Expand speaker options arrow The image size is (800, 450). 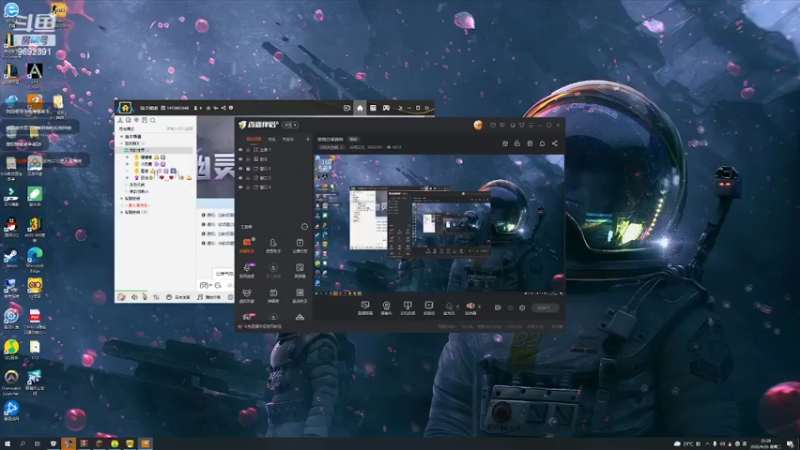479,307
